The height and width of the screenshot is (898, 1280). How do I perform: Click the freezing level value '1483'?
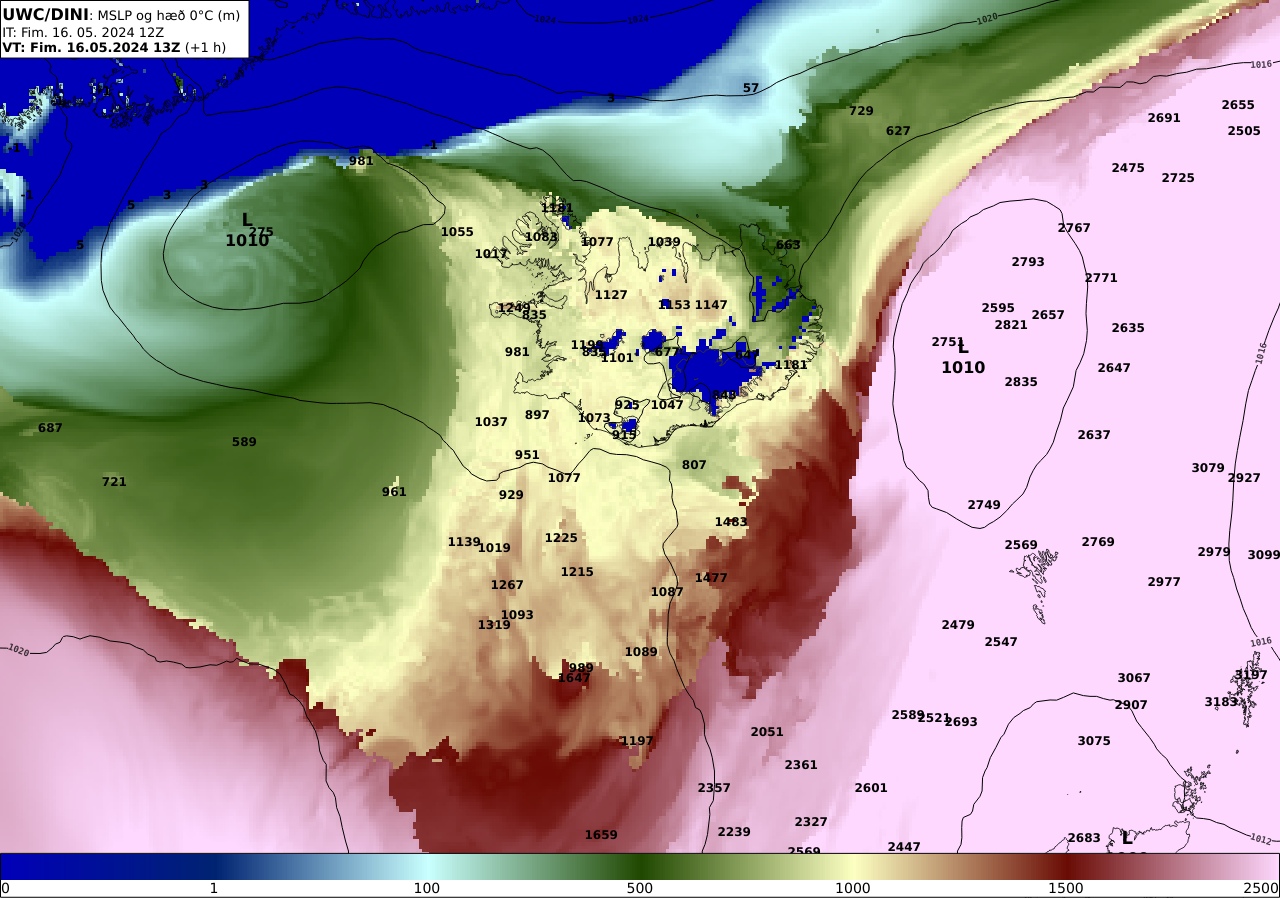point(731,522)
